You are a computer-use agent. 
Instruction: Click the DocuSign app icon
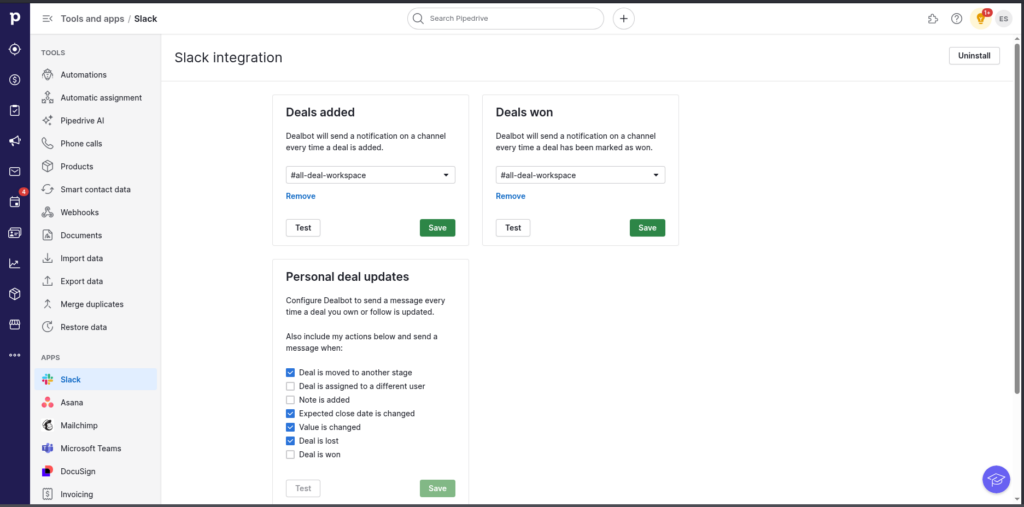47,471
